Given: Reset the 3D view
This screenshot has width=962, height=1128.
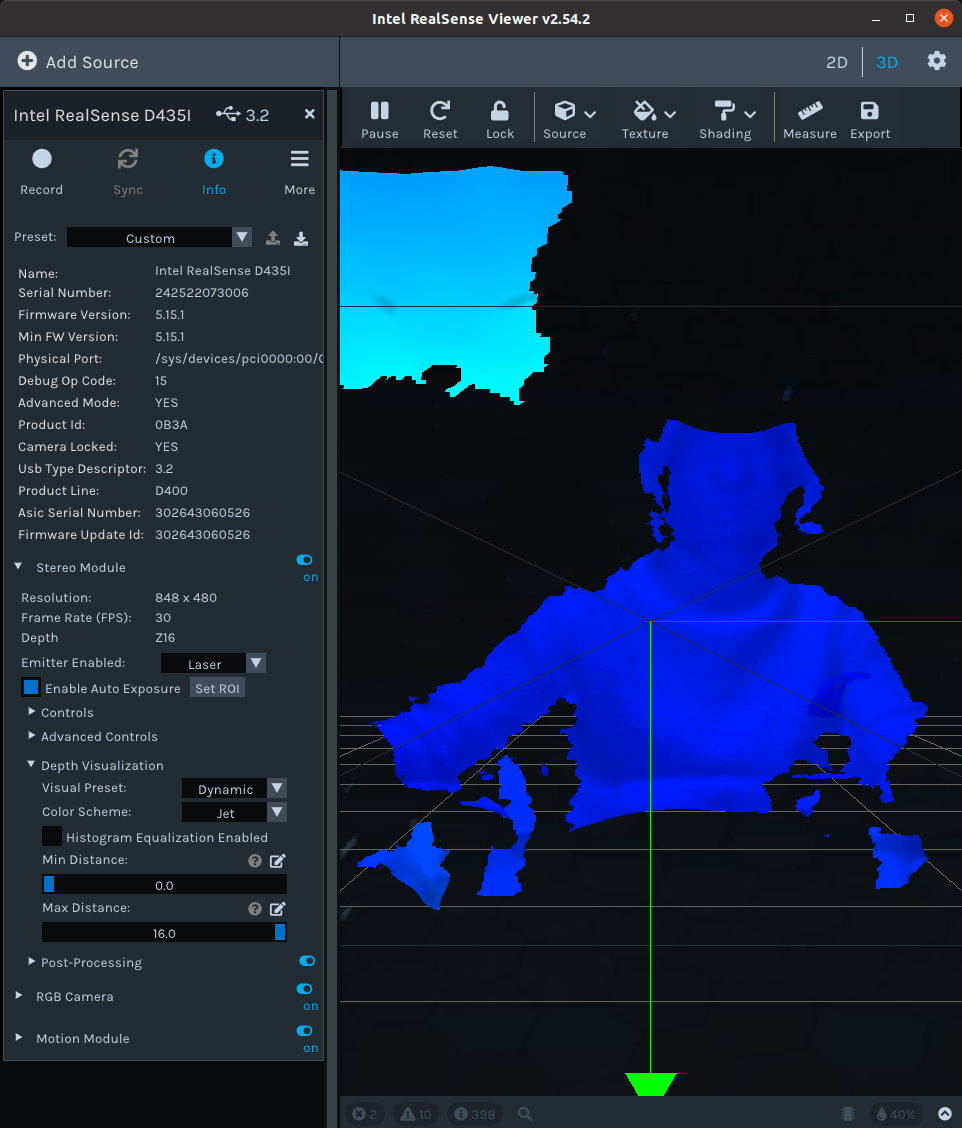Looking at the screenshot, I should pyautogui.click(x=440, y=120).
